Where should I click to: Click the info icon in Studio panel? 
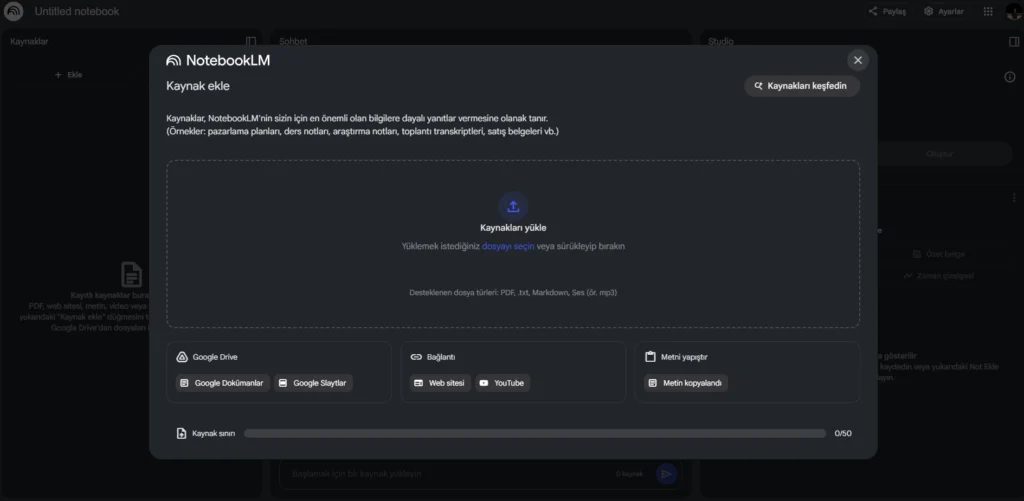click(1010, 77)
